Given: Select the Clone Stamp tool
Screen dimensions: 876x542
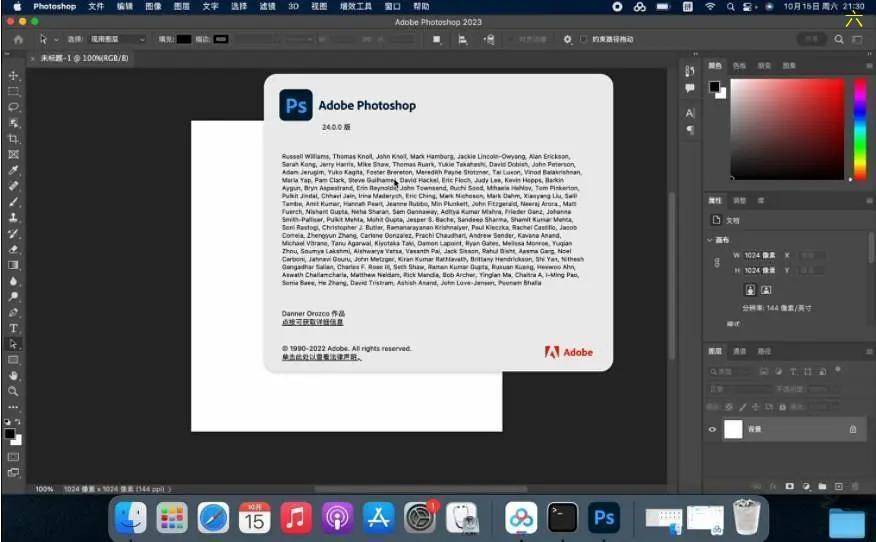Looking at the screenshot, I should [x=13, y=217].
